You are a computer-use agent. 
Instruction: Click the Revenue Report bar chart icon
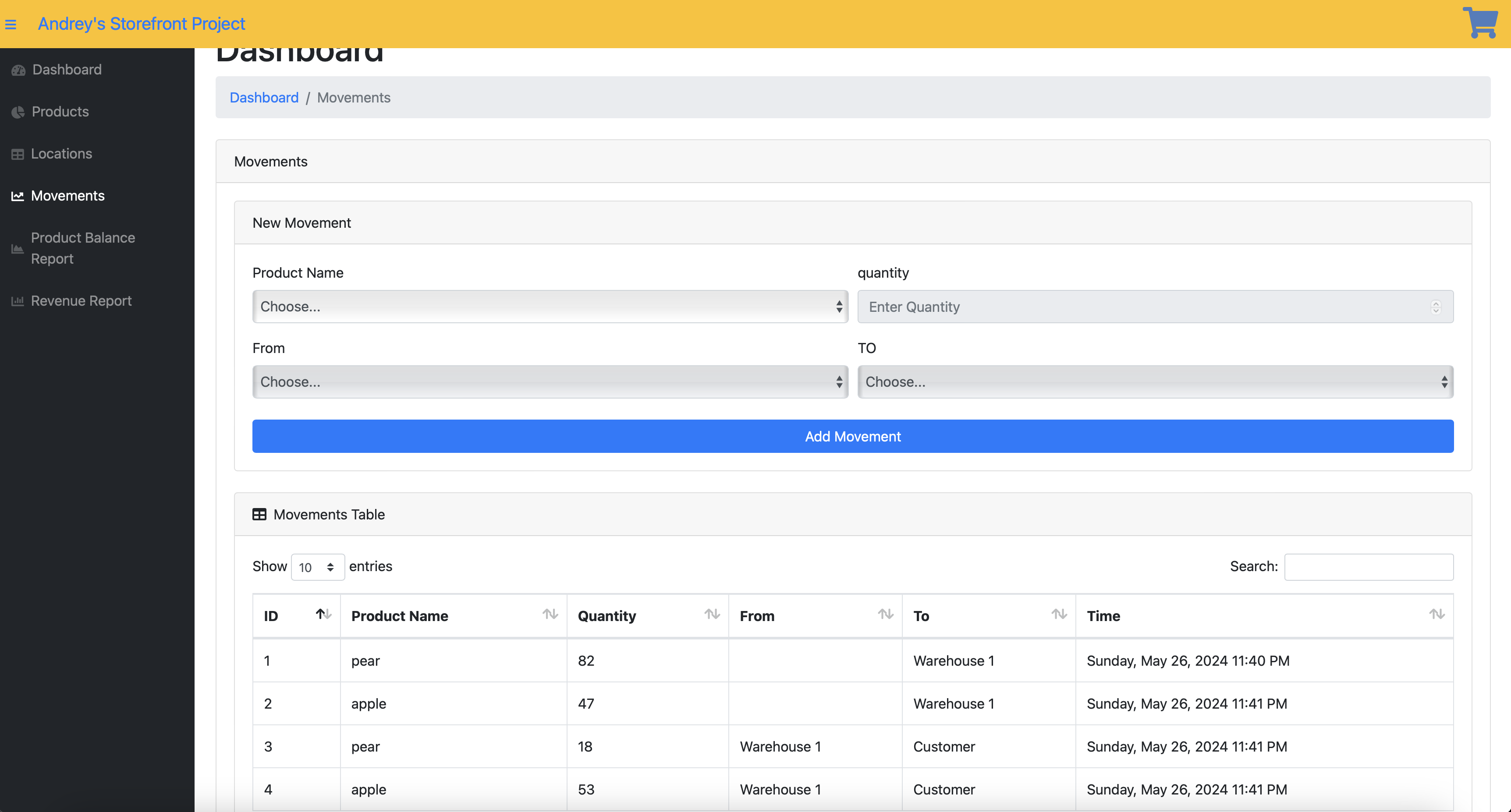[x=18, y=301]
